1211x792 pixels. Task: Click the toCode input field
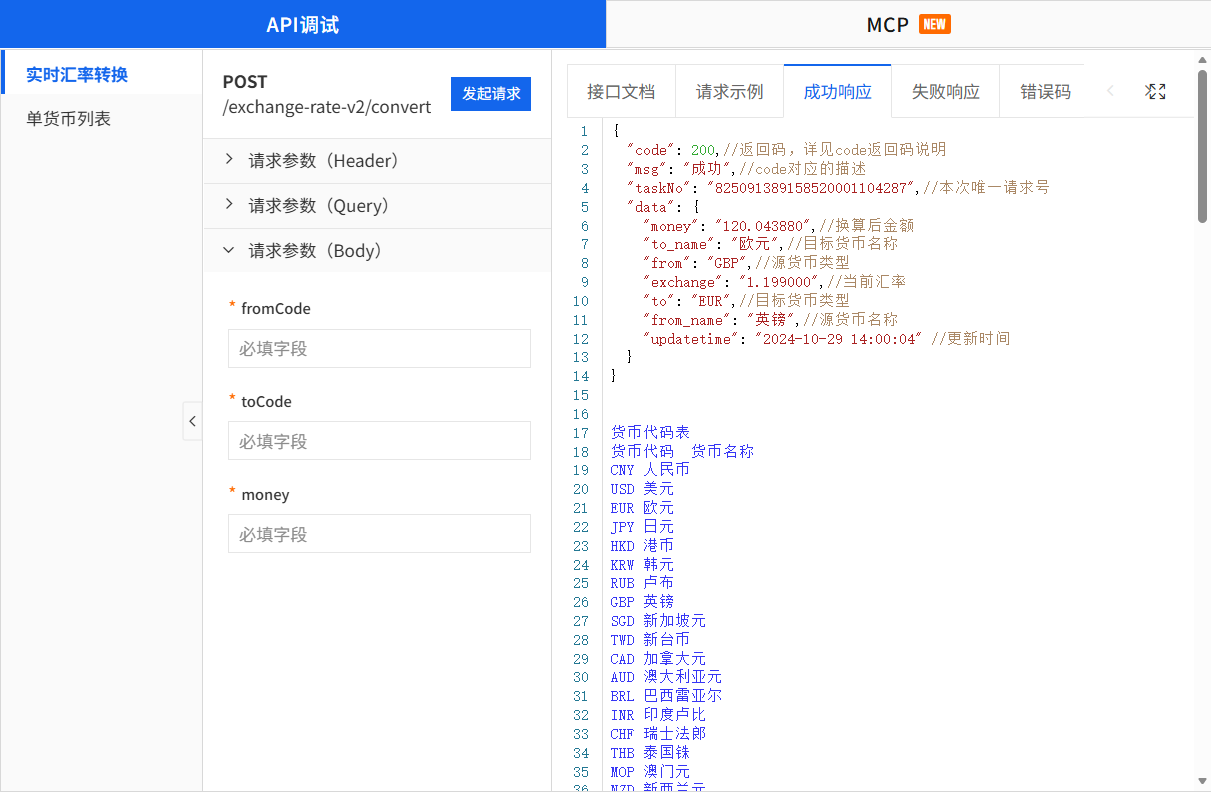point(379,441)
